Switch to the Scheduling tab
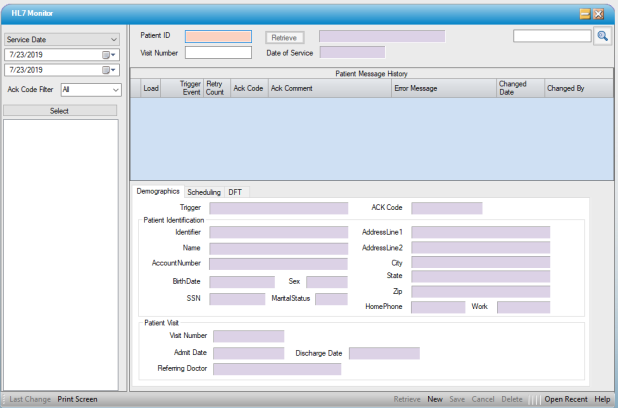This screenshot has height=408, width=618. [204, 191]
